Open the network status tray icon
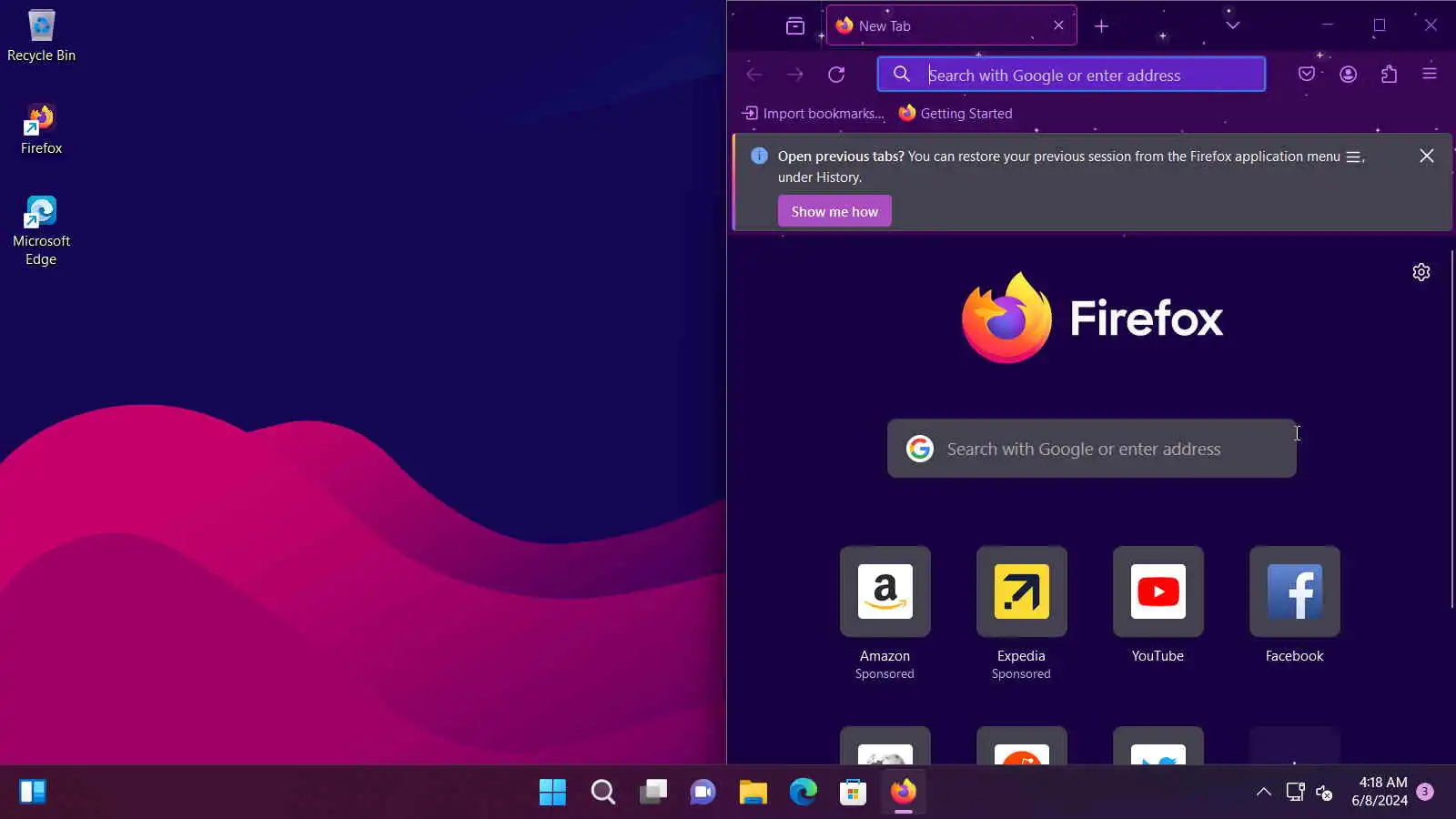 (1295, 792)
